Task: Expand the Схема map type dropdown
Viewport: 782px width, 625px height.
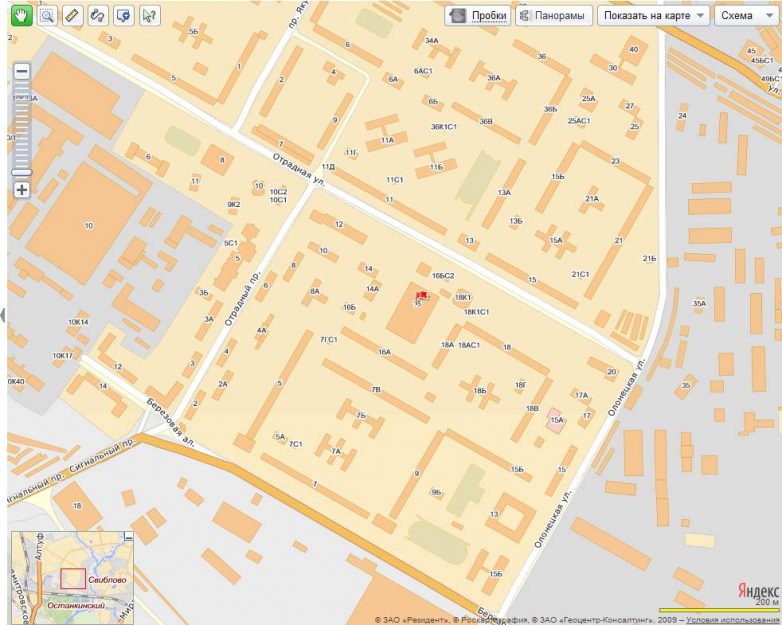Action: click(x=745, y=16)
